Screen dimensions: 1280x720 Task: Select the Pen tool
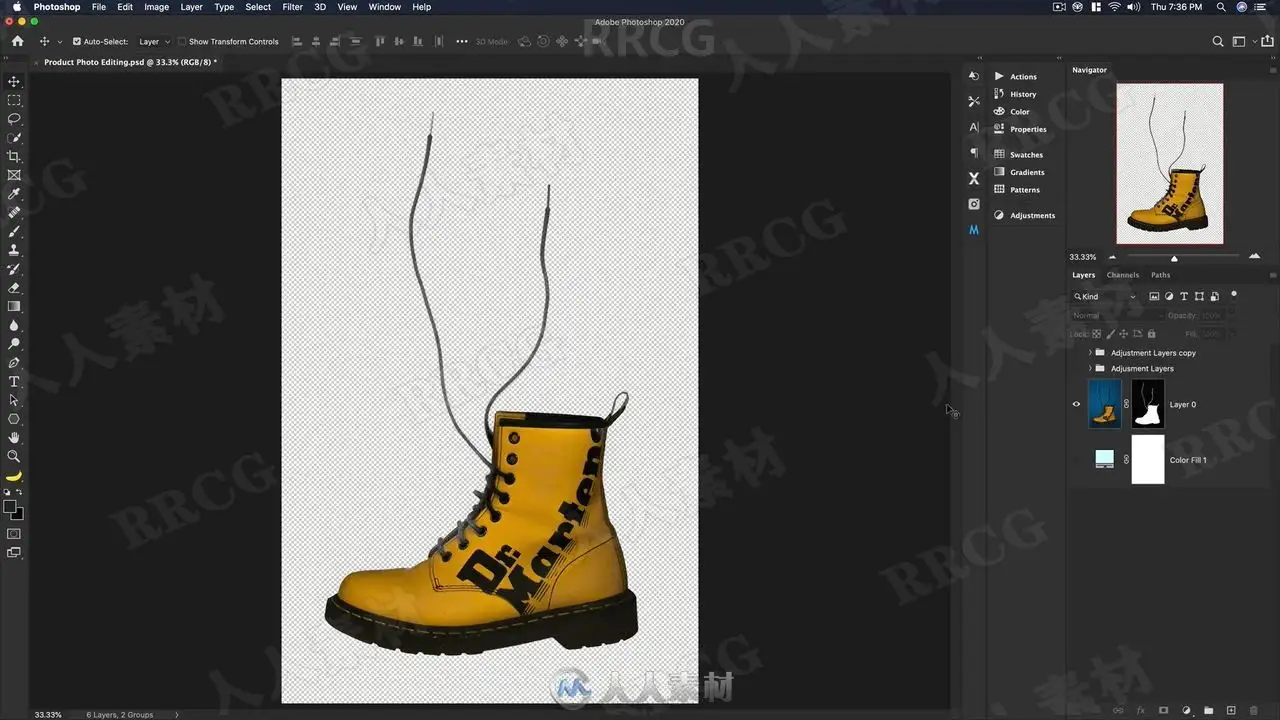(x=14, y=363)
